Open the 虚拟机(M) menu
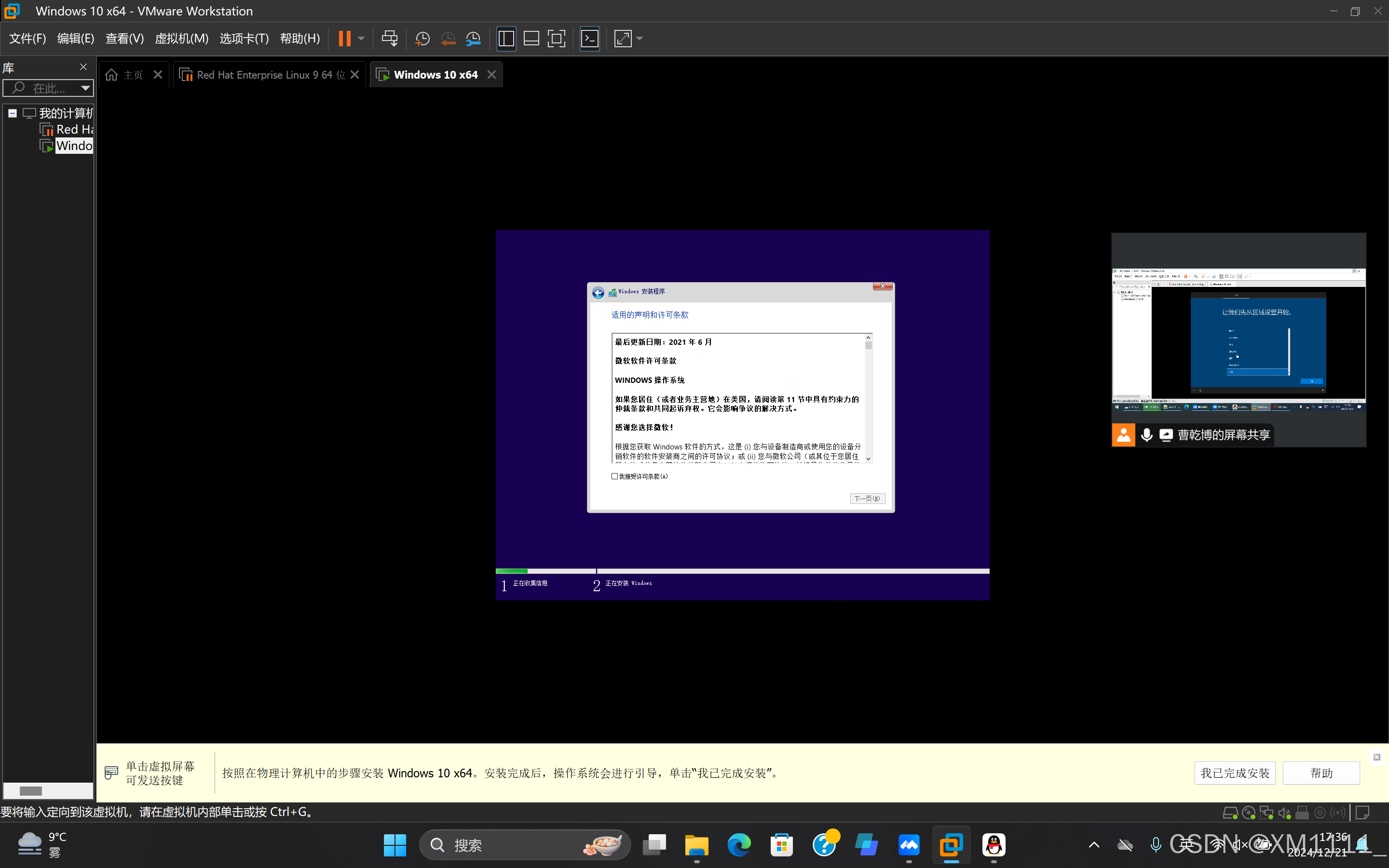This screenshot has height=868, width=1389. (182, 39)
